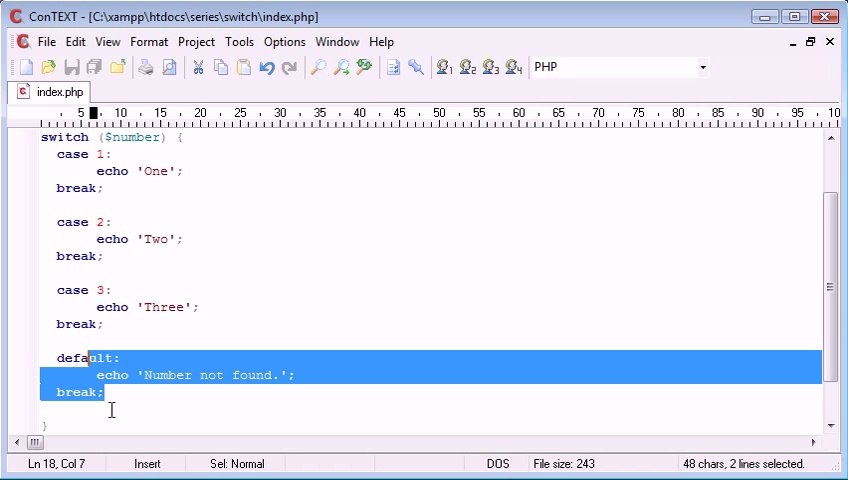Click the echo 'One'; code line
848x480 pixels.
140,171
